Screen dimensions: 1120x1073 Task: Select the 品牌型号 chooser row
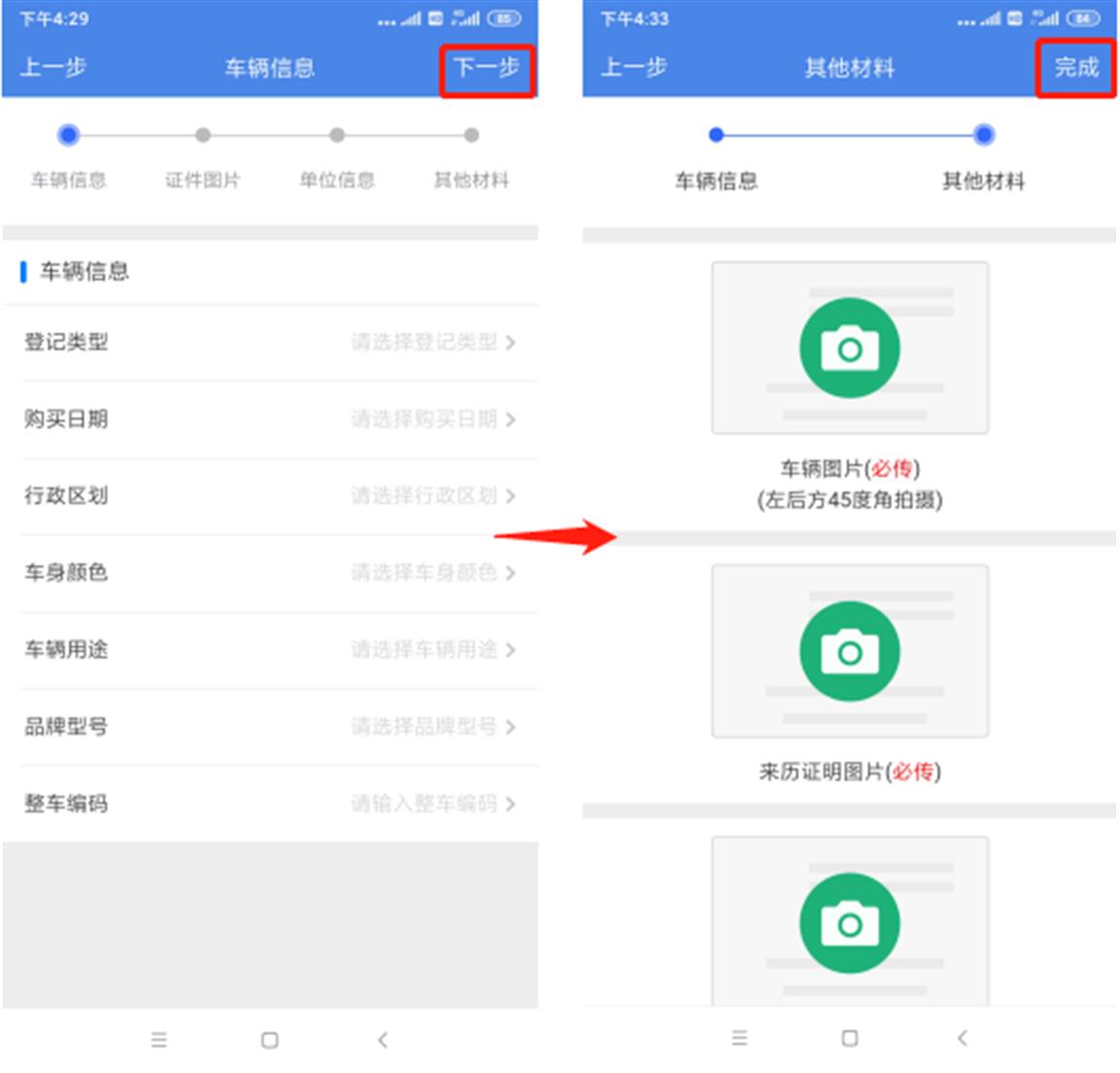[270, 727]
